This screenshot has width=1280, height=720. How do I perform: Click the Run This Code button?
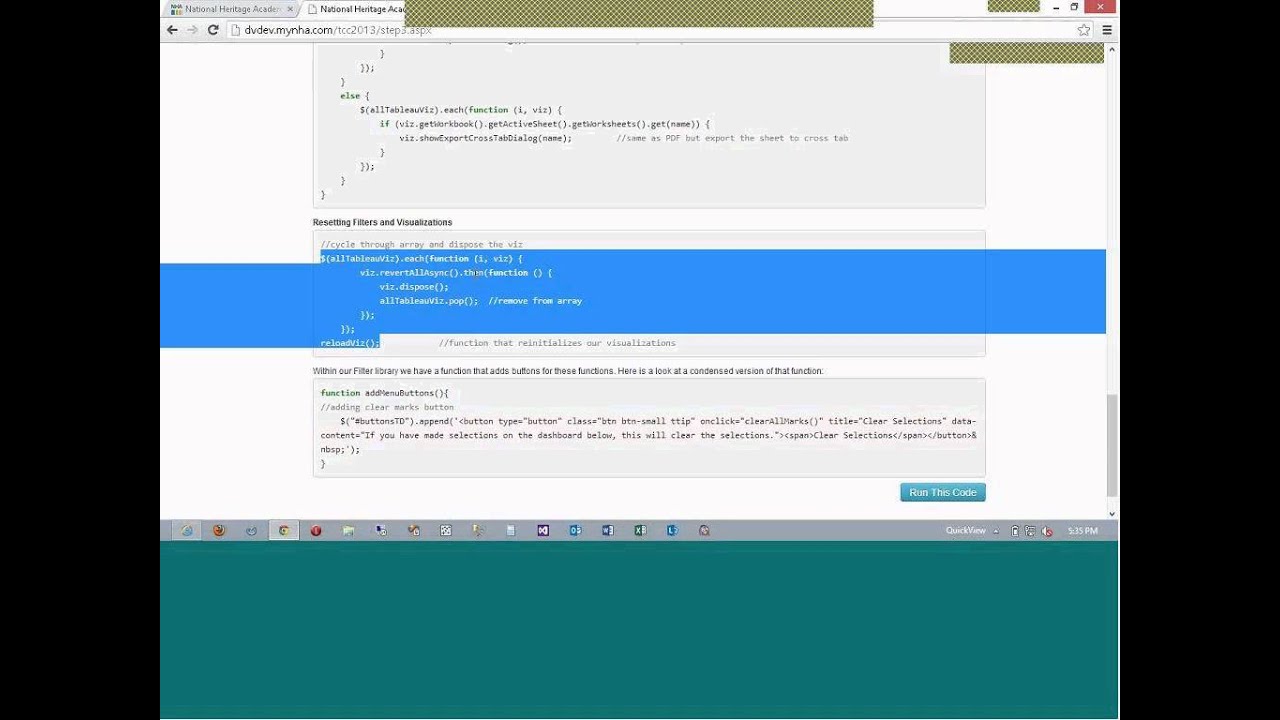tap(943, 492)
